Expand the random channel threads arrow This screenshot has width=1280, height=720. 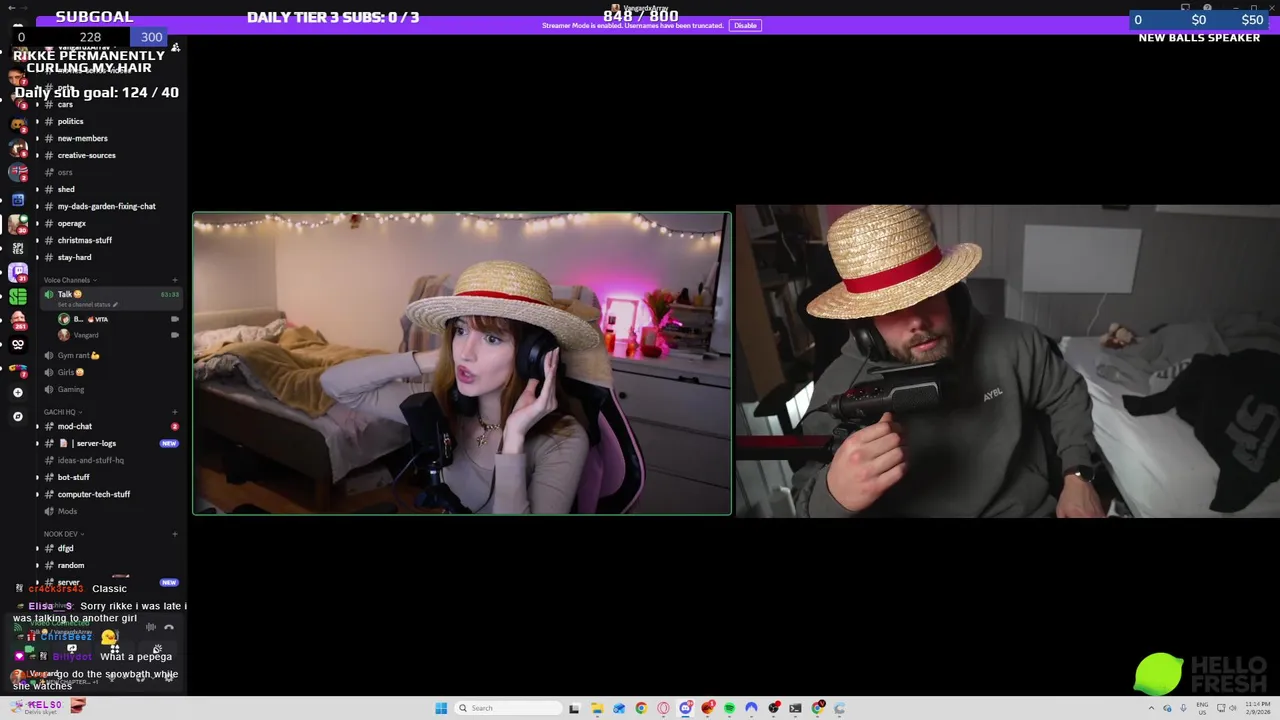tap(37, 565)
